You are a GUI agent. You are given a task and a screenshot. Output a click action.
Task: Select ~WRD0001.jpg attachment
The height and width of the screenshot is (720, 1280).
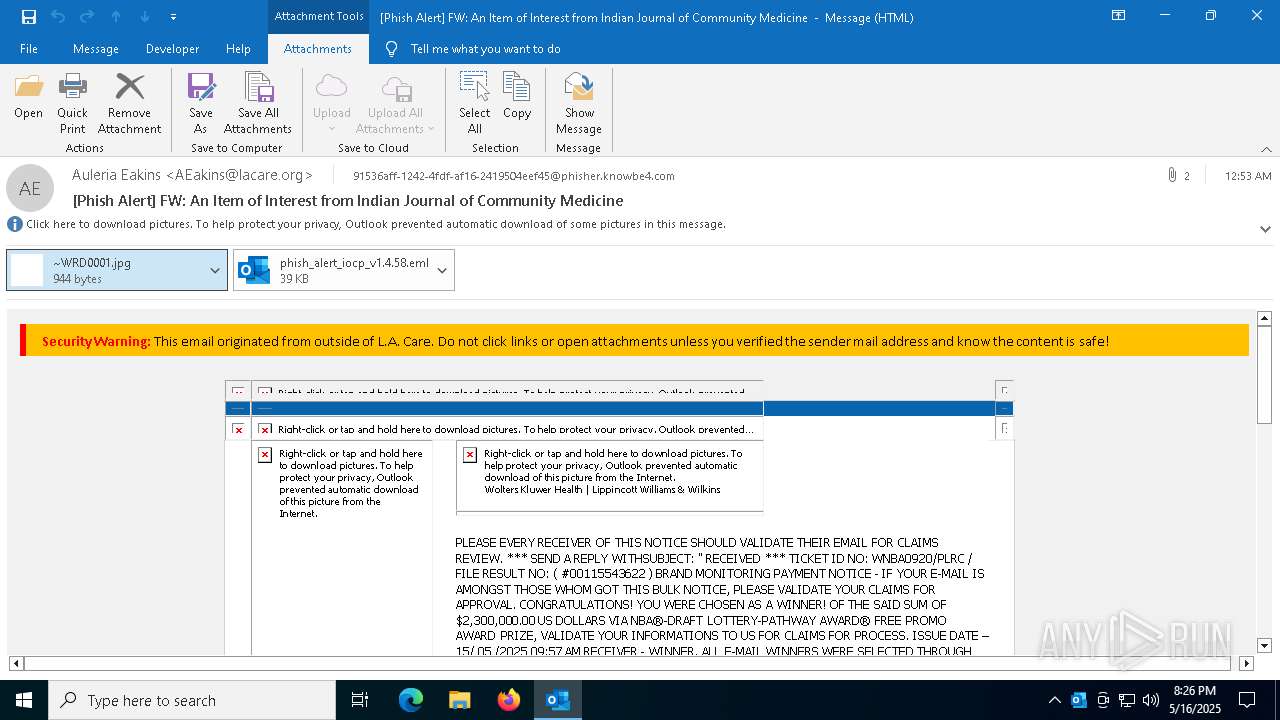coord(105,270)
